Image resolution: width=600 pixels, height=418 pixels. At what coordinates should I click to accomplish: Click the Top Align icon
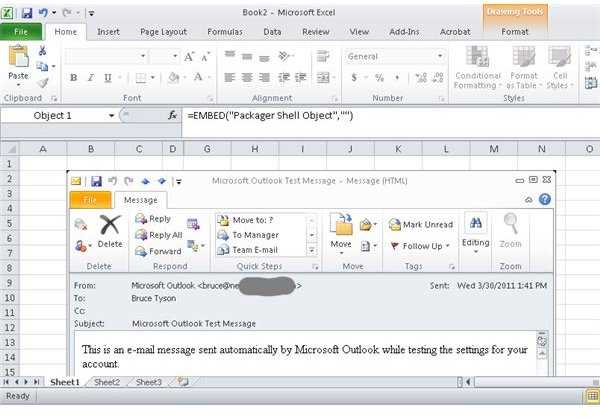coord(230,56)
